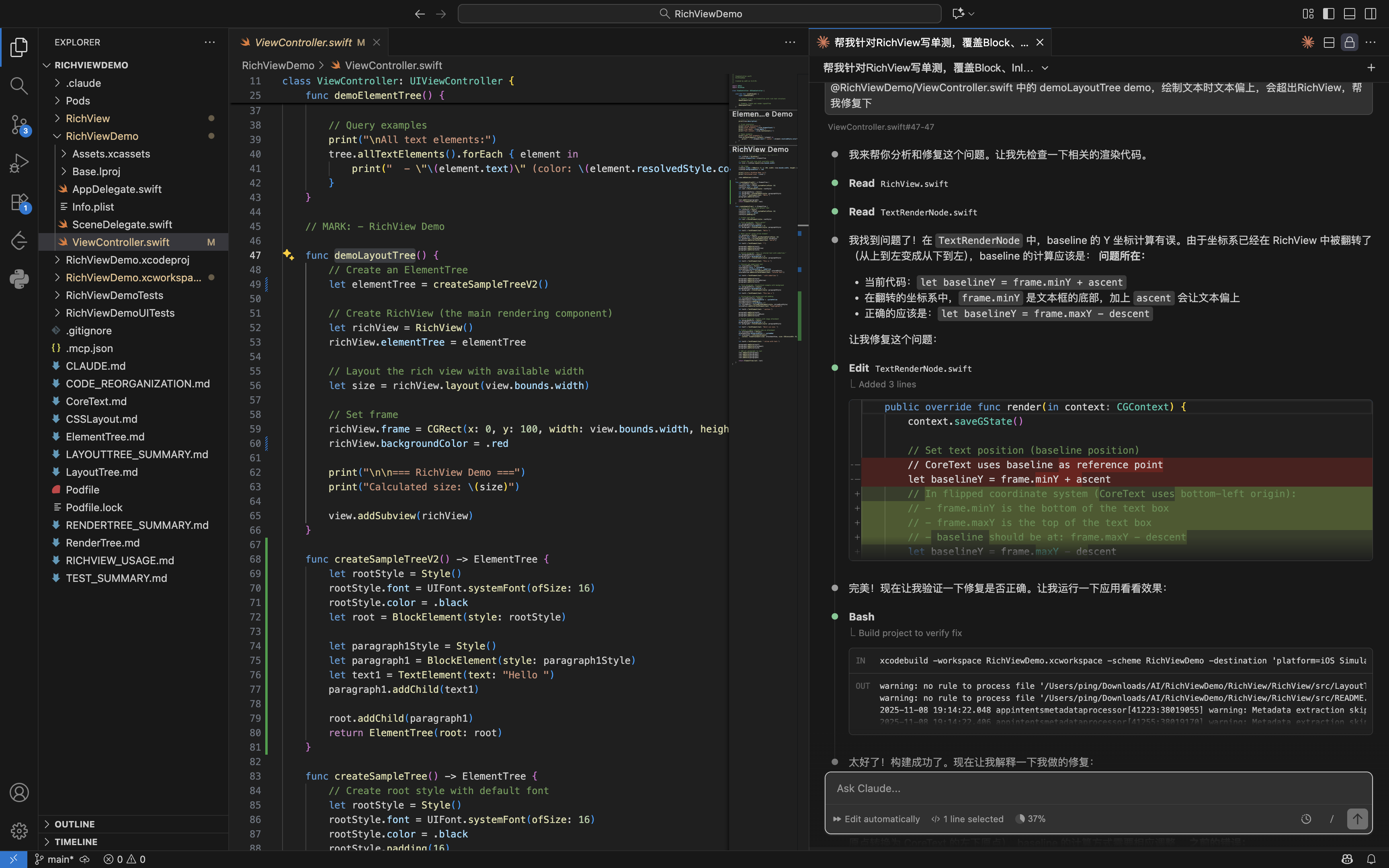Image resolution: width=1389 pixels, height=868 pixels.
Task: Click notifications bell in status bar
Action: tap(1371, 859)
